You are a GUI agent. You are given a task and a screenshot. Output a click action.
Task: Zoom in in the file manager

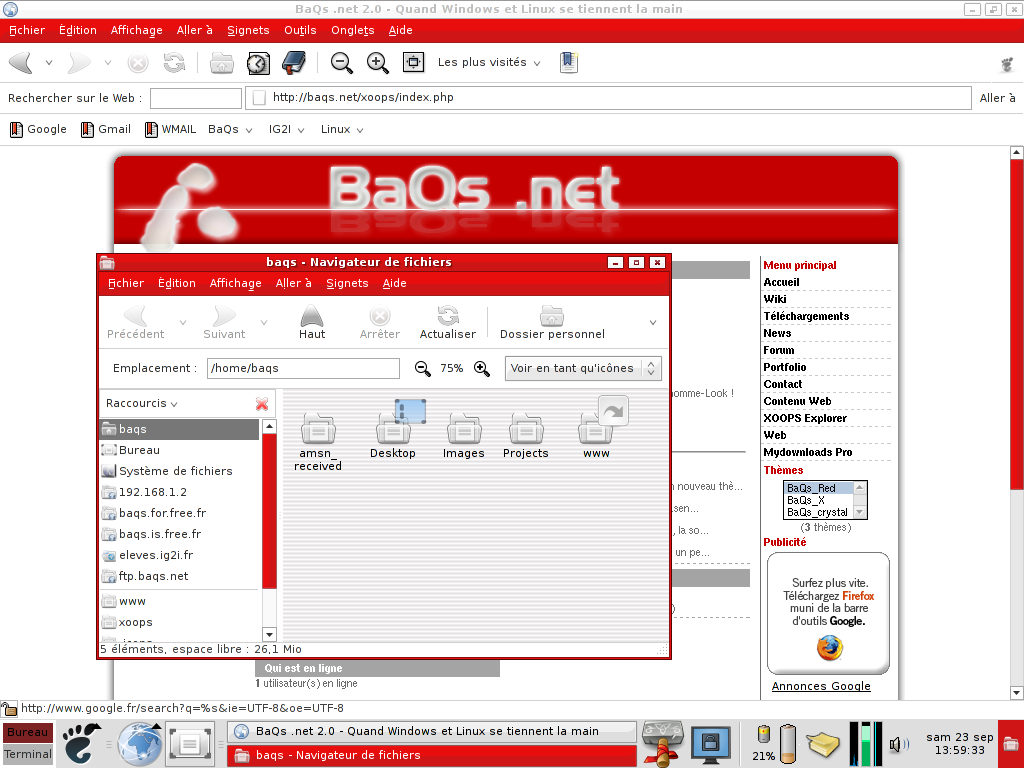coord(481,368)
